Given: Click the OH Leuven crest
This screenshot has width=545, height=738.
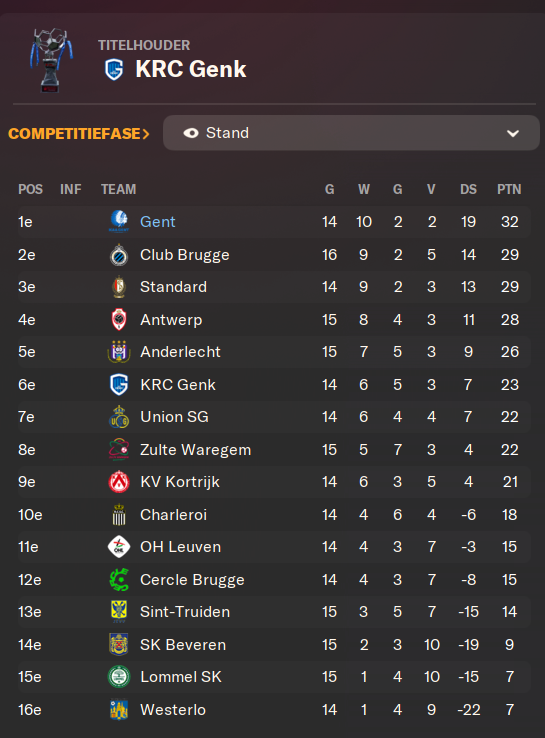Looking at the screenshot, I should tap(119, 547).
